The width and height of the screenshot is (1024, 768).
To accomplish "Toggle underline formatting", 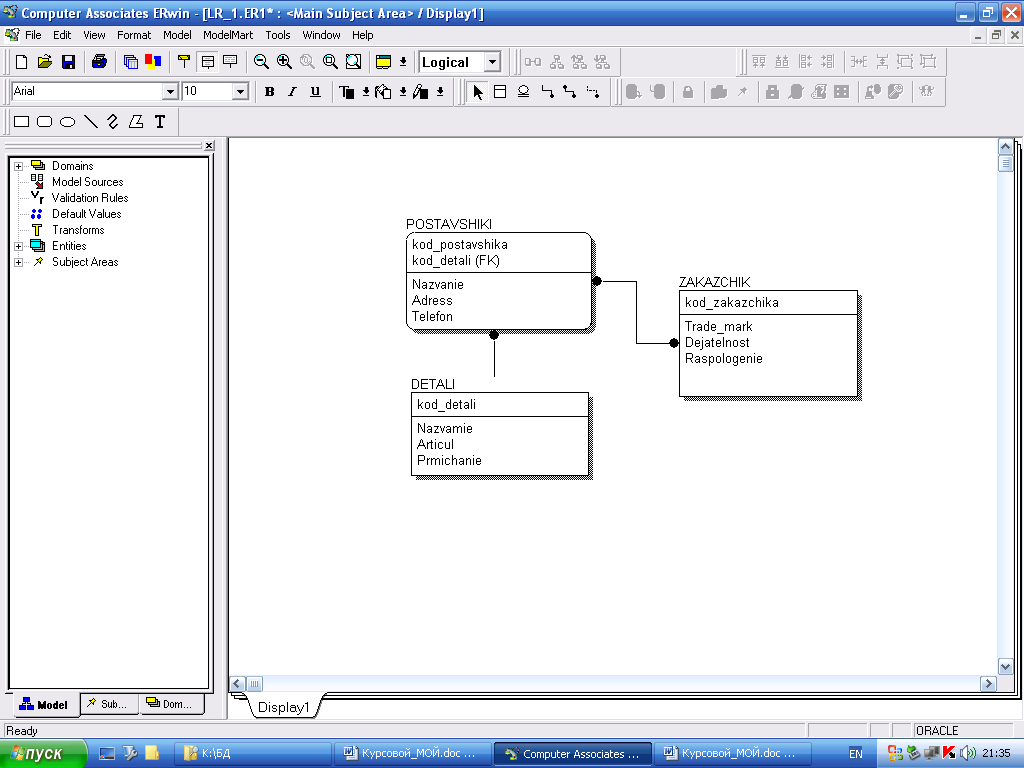I will [315, 92].
